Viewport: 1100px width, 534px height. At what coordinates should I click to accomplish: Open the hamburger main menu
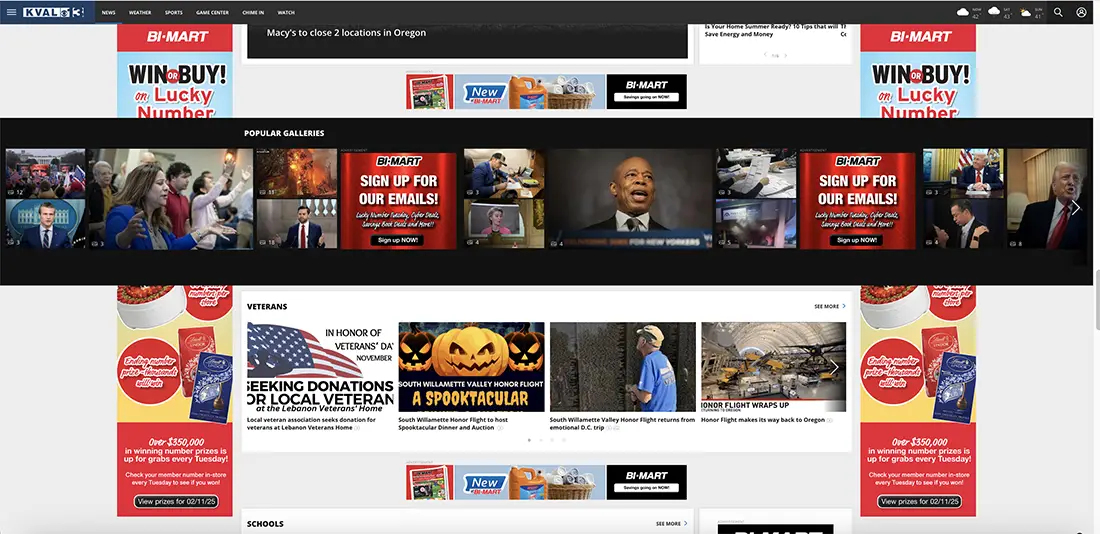11,12
